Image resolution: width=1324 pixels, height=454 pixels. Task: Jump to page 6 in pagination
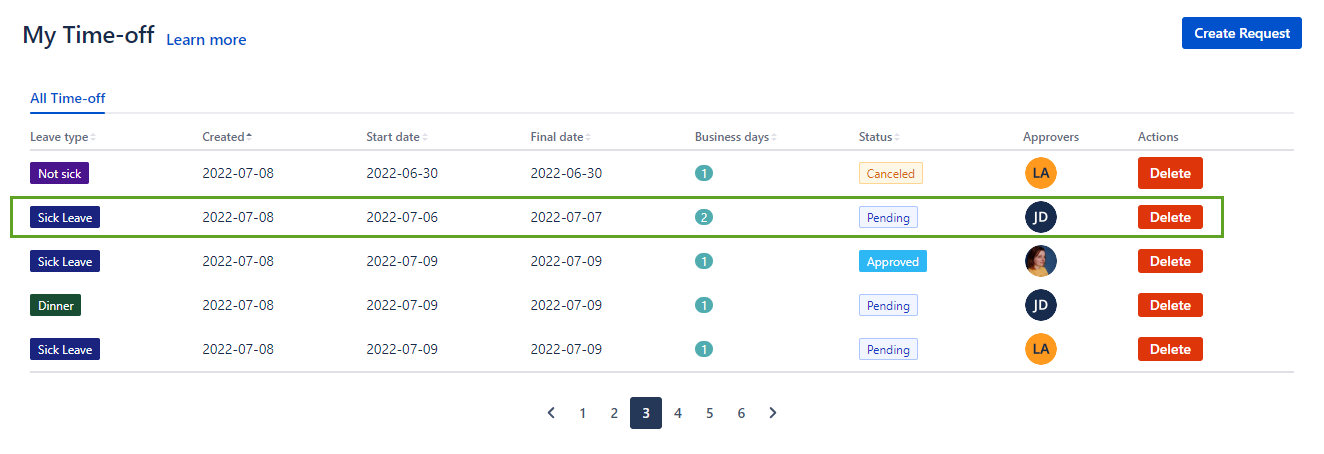[741, 413]
